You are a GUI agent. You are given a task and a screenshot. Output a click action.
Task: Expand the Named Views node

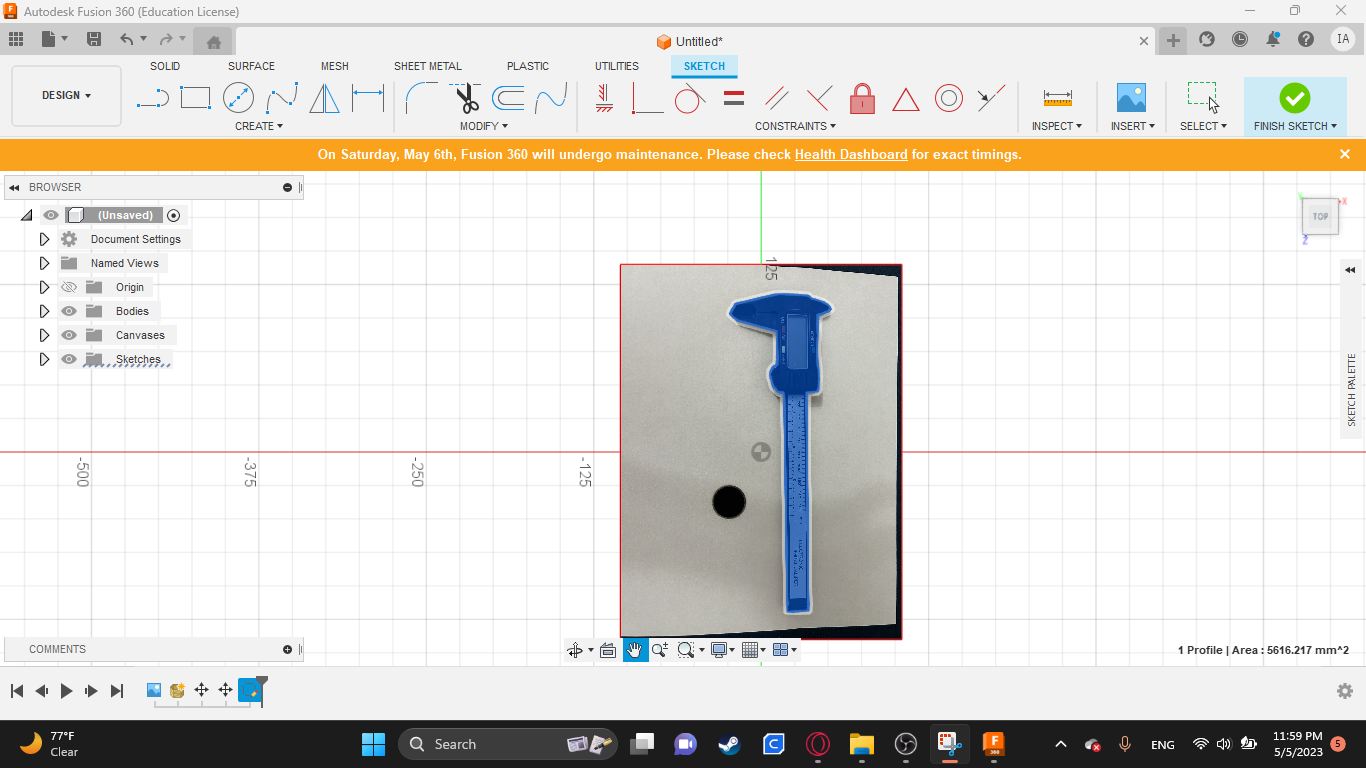click(x=44, y=263)
